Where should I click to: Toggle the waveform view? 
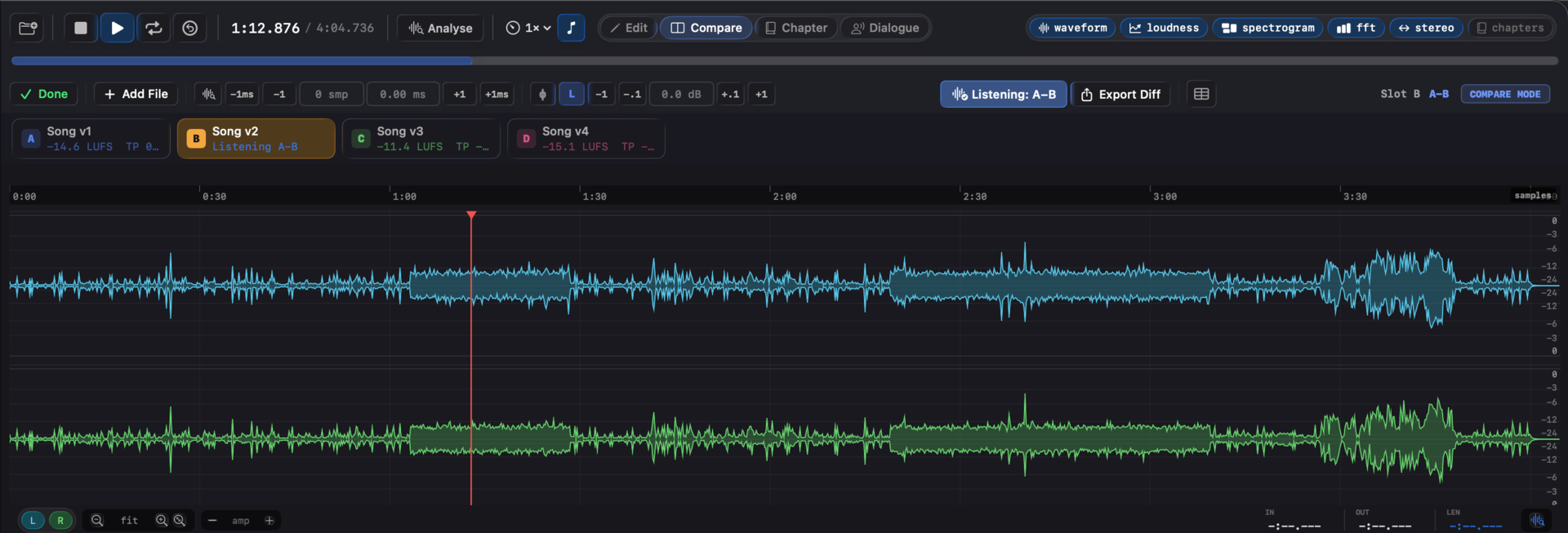pos(1072,28)
